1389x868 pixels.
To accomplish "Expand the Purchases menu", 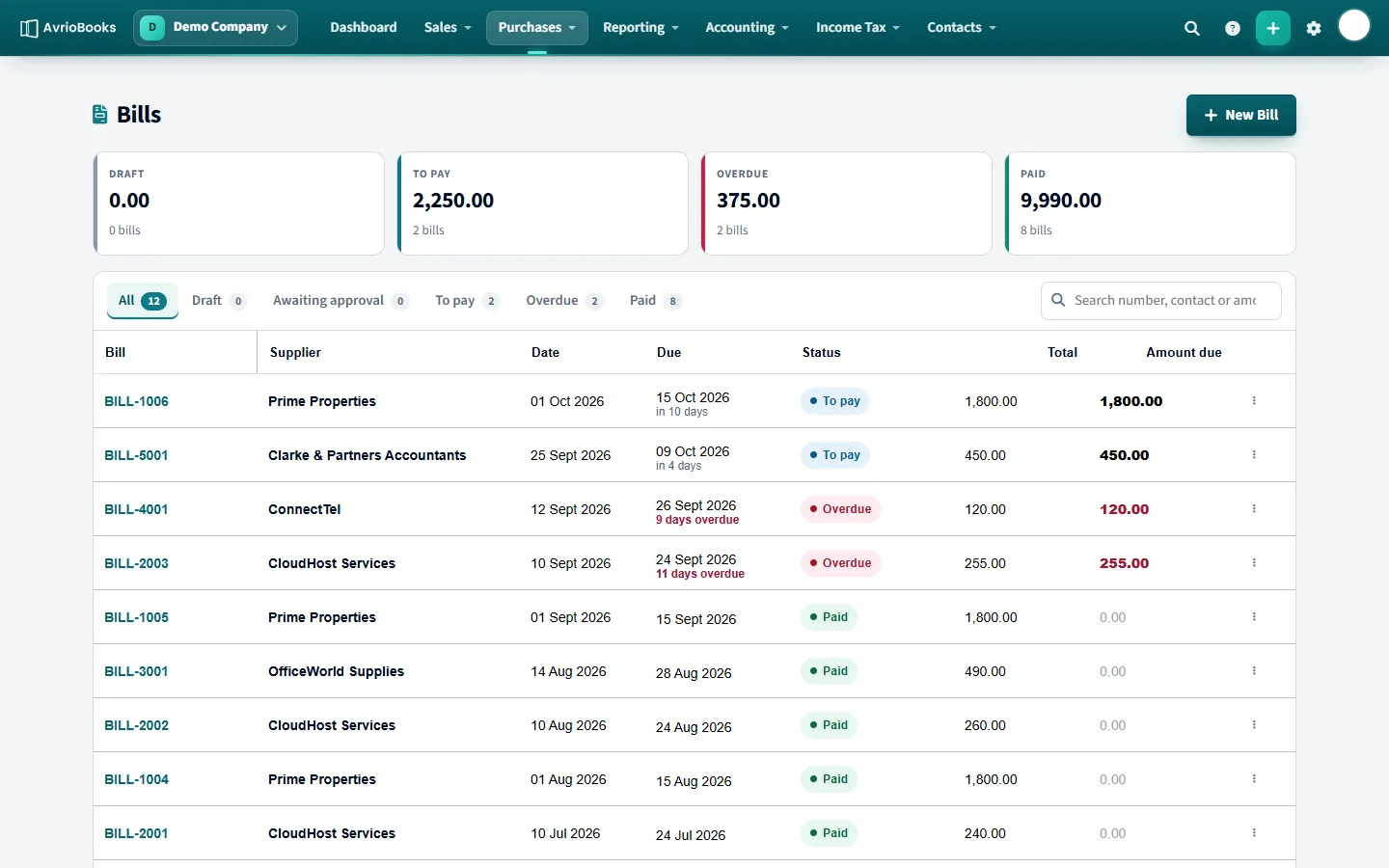I will pyautogui.click(x=537, y=28).
